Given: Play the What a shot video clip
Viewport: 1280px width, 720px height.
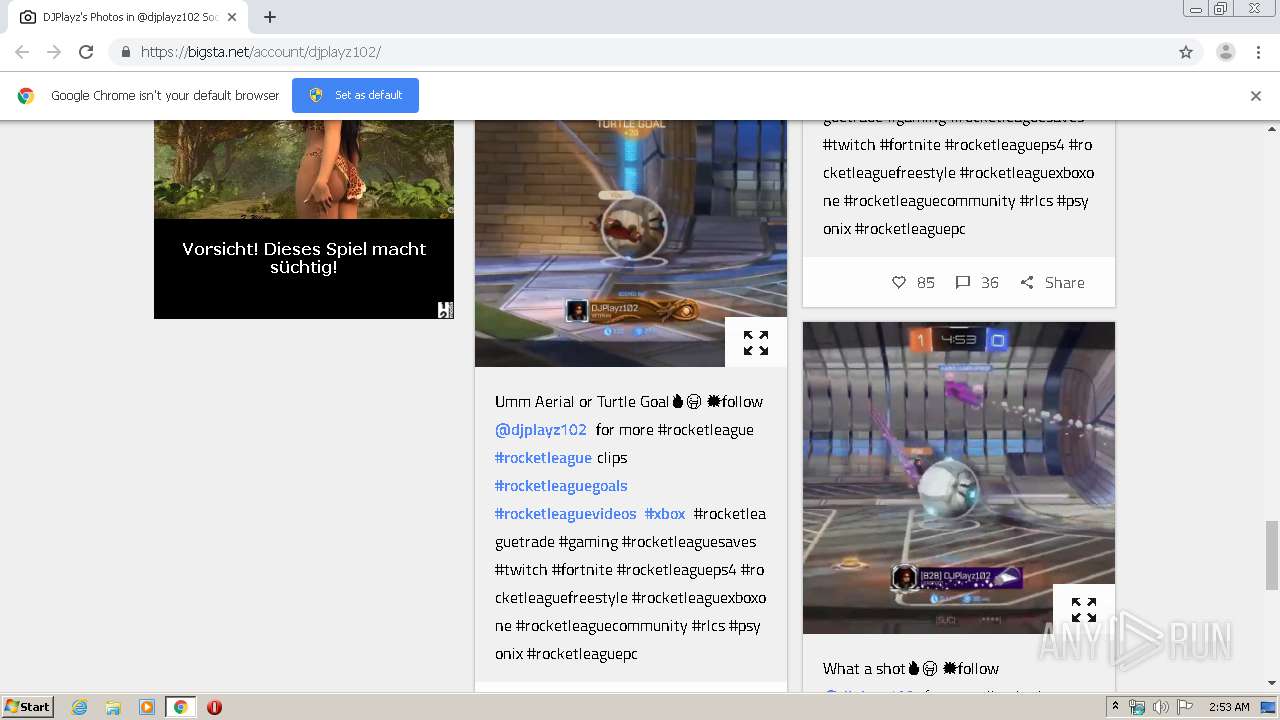Looking at the screenshot, I should click(x=959, y=477).
